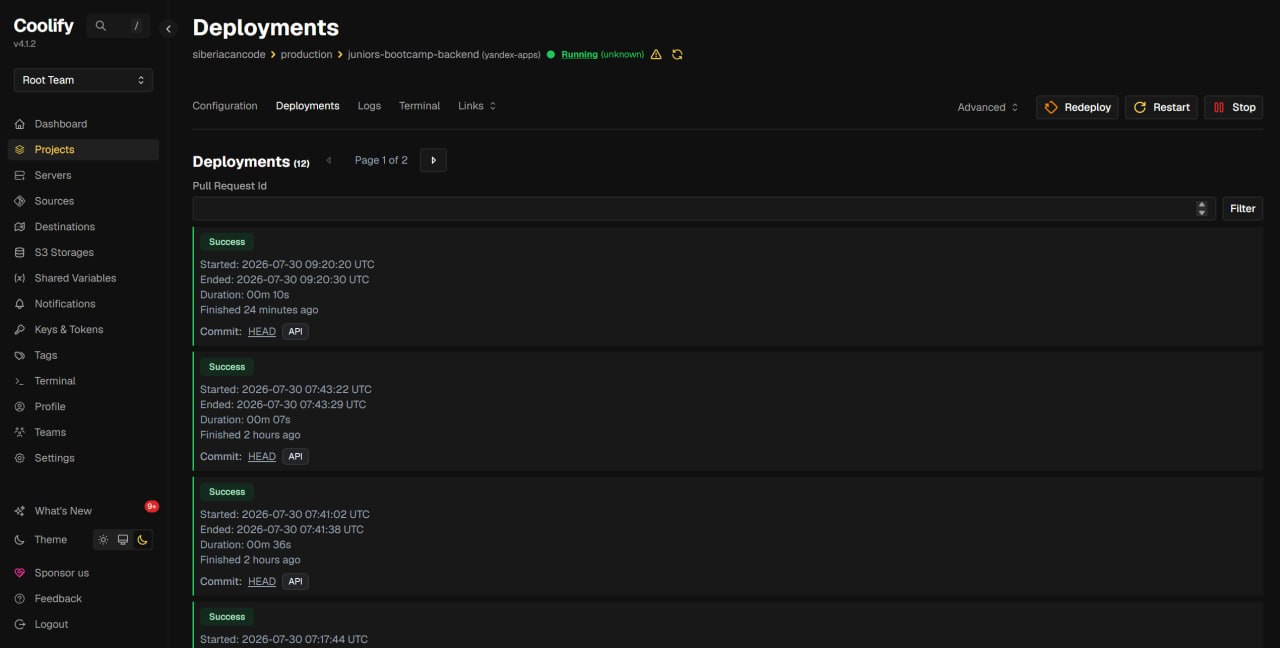Viewport: 1280px width, 648px height.
Task: Click Success badge of 07:17:44 deployment
Action: click(227, 617)
